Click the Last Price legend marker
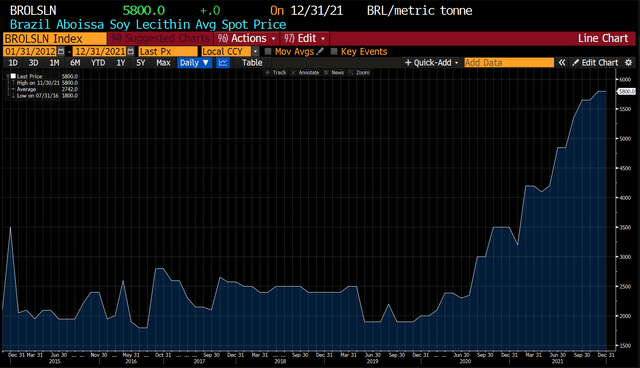Image resolution: width=640 pixels, height=368 pixels. 13,76
